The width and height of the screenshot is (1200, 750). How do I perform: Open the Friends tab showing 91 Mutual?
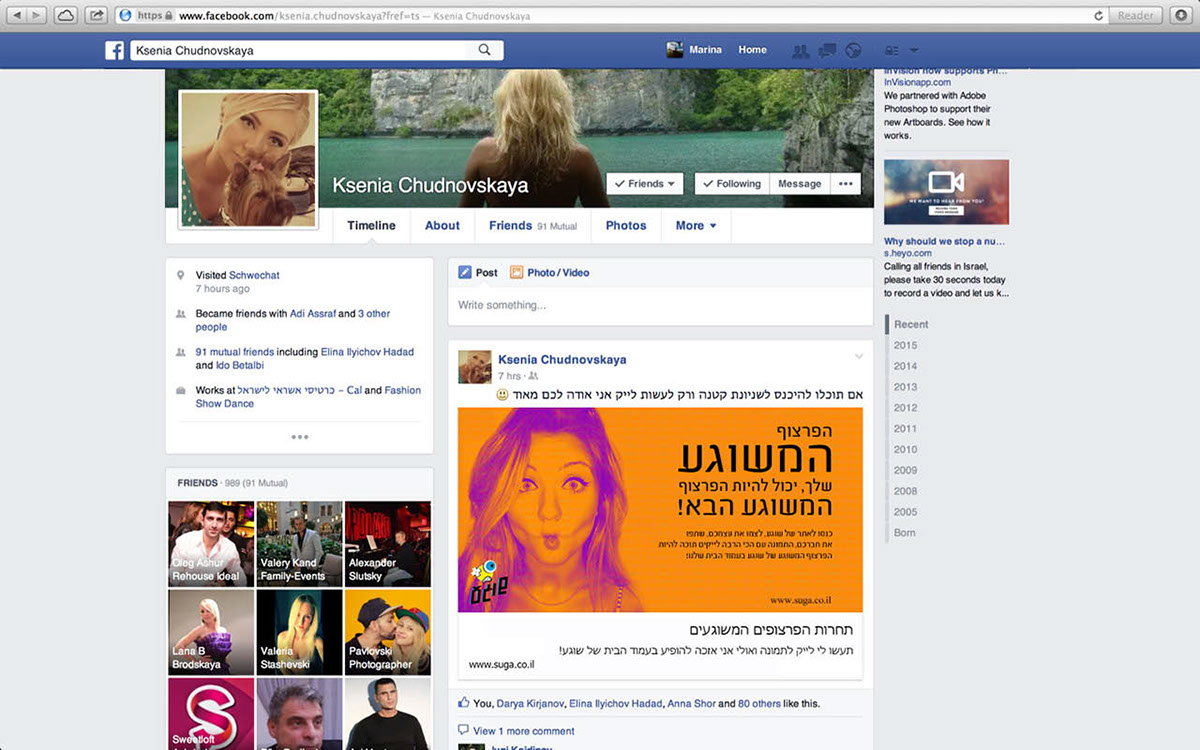533,226
